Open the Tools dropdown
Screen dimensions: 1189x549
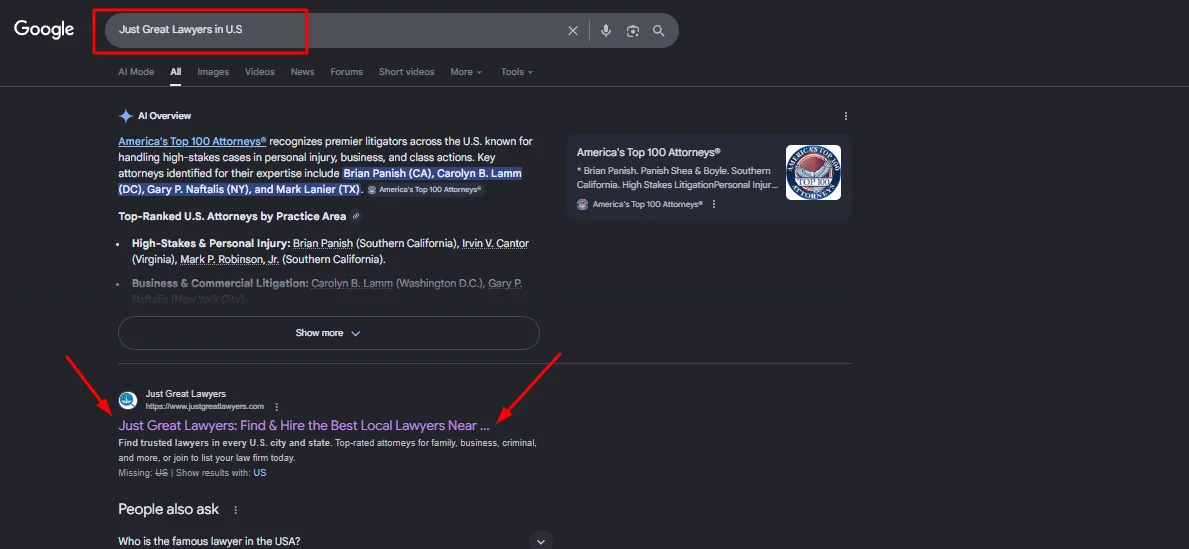516,72
